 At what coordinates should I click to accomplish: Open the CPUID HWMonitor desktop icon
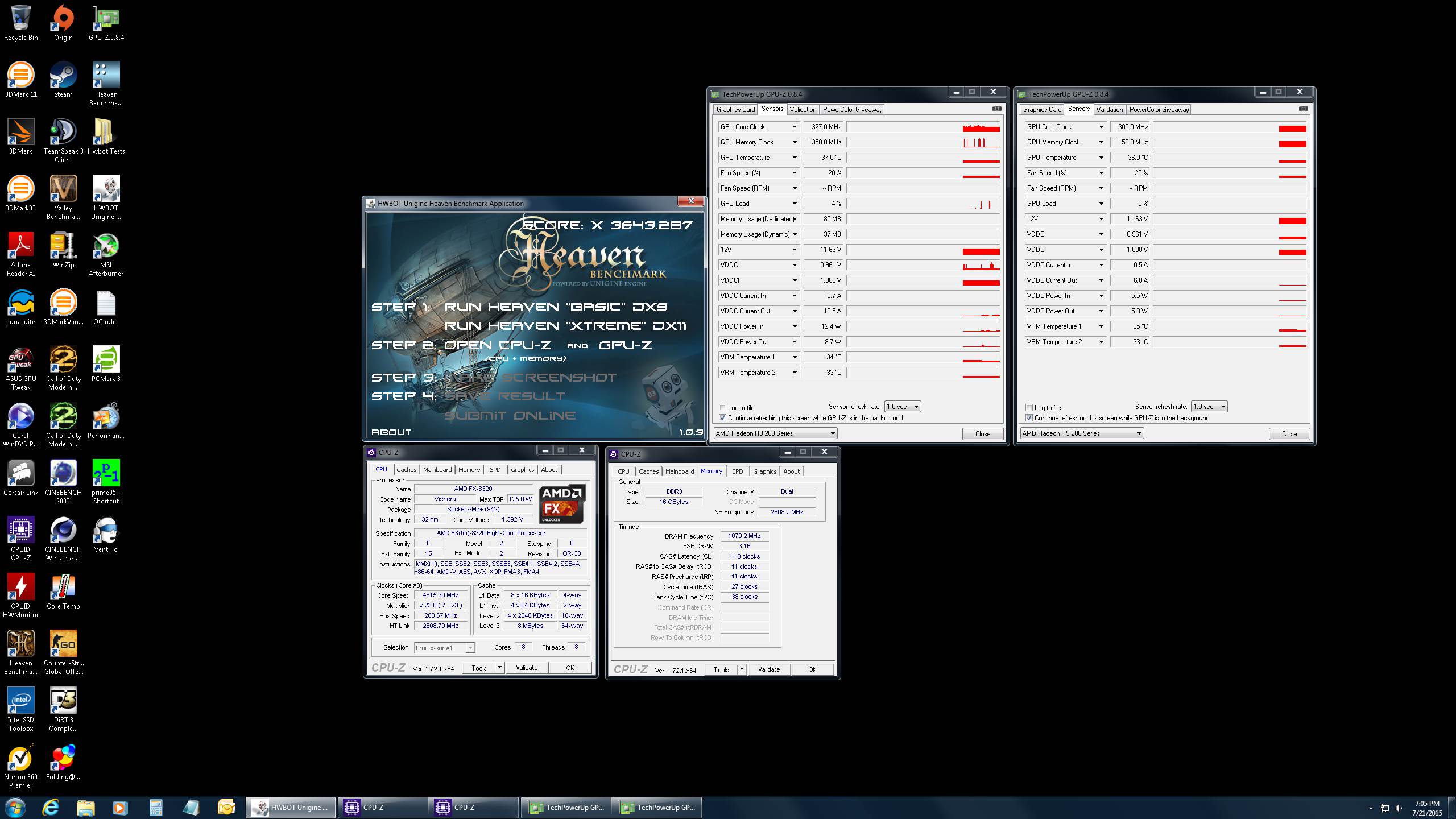point(20,595)
